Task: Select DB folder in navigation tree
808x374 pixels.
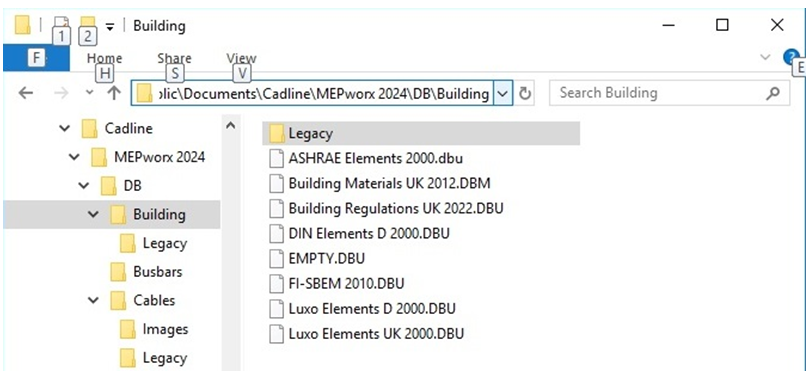Action: [132, 186]
